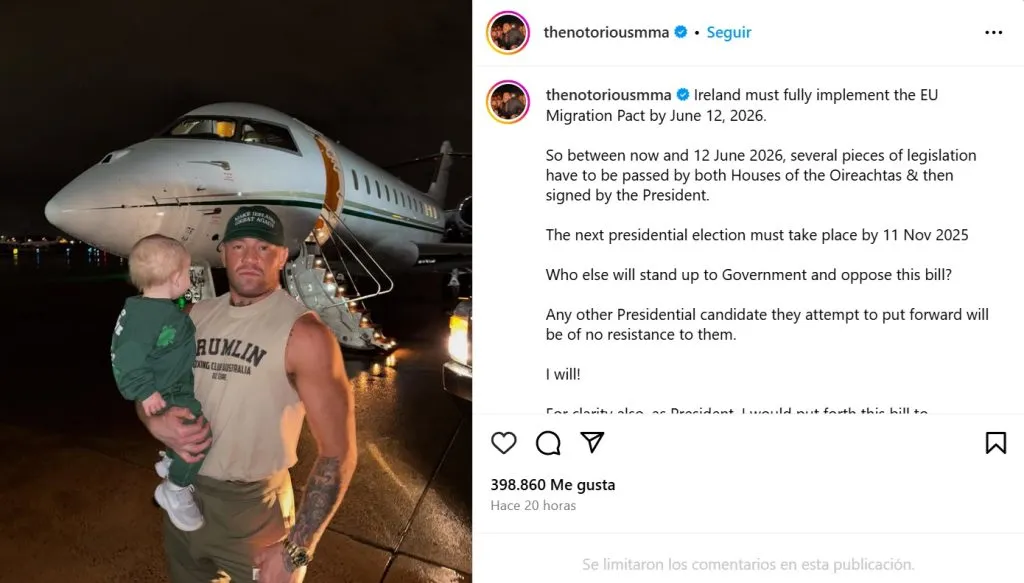Like the post with the heart icon
This screenshot has height=583, width=1024.
[x=504, y=443]
